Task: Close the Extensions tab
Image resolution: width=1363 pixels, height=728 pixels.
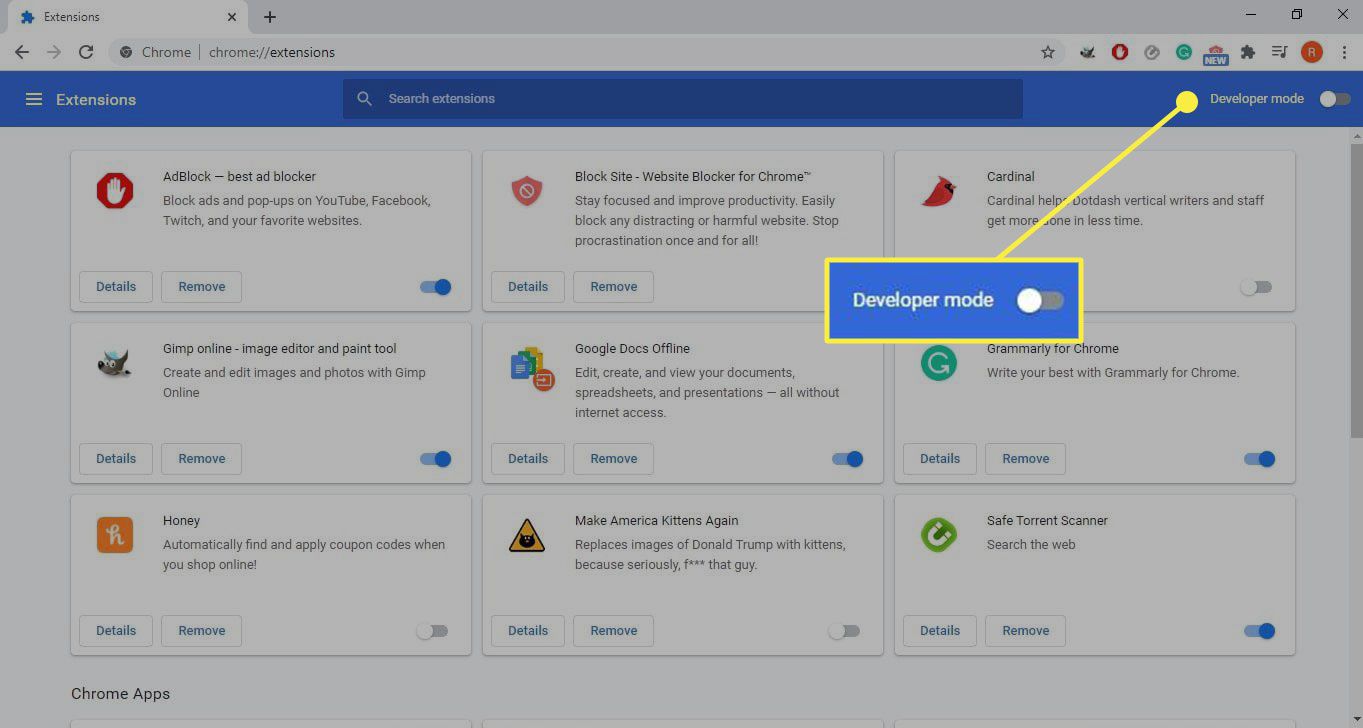Action: pos(232,17)
